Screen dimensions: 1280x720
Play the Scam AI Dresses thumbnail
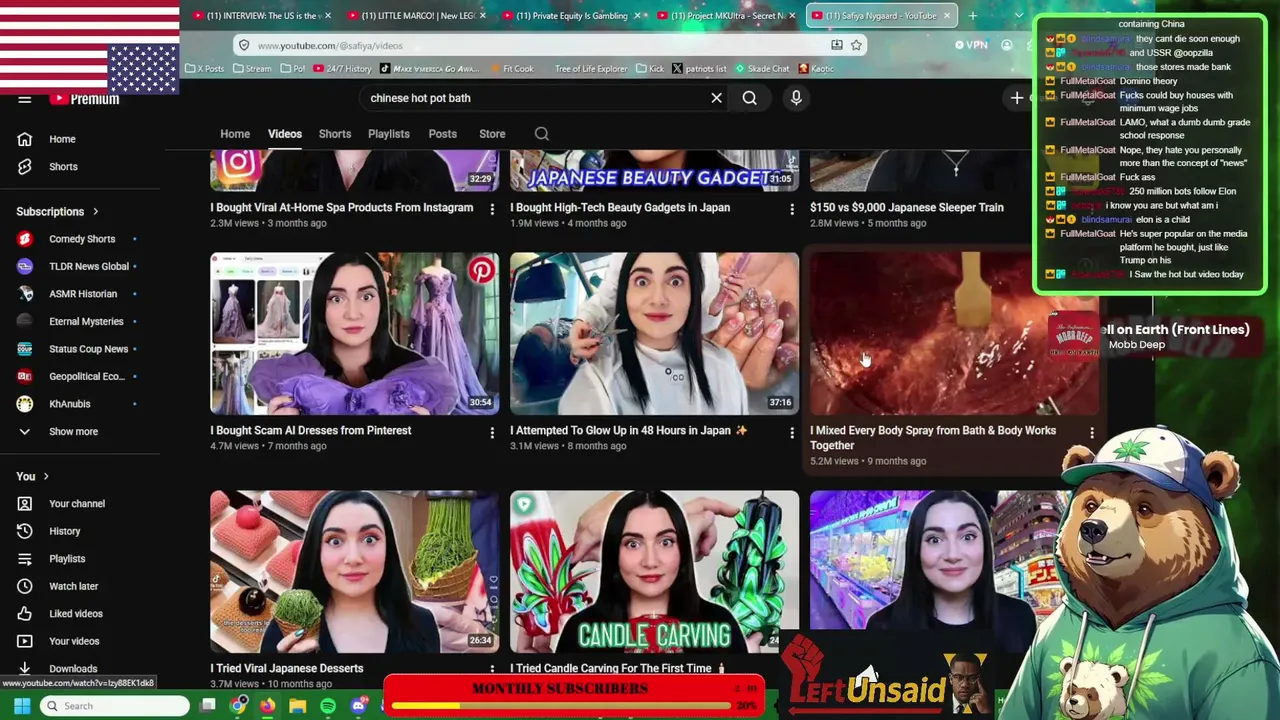354,334
